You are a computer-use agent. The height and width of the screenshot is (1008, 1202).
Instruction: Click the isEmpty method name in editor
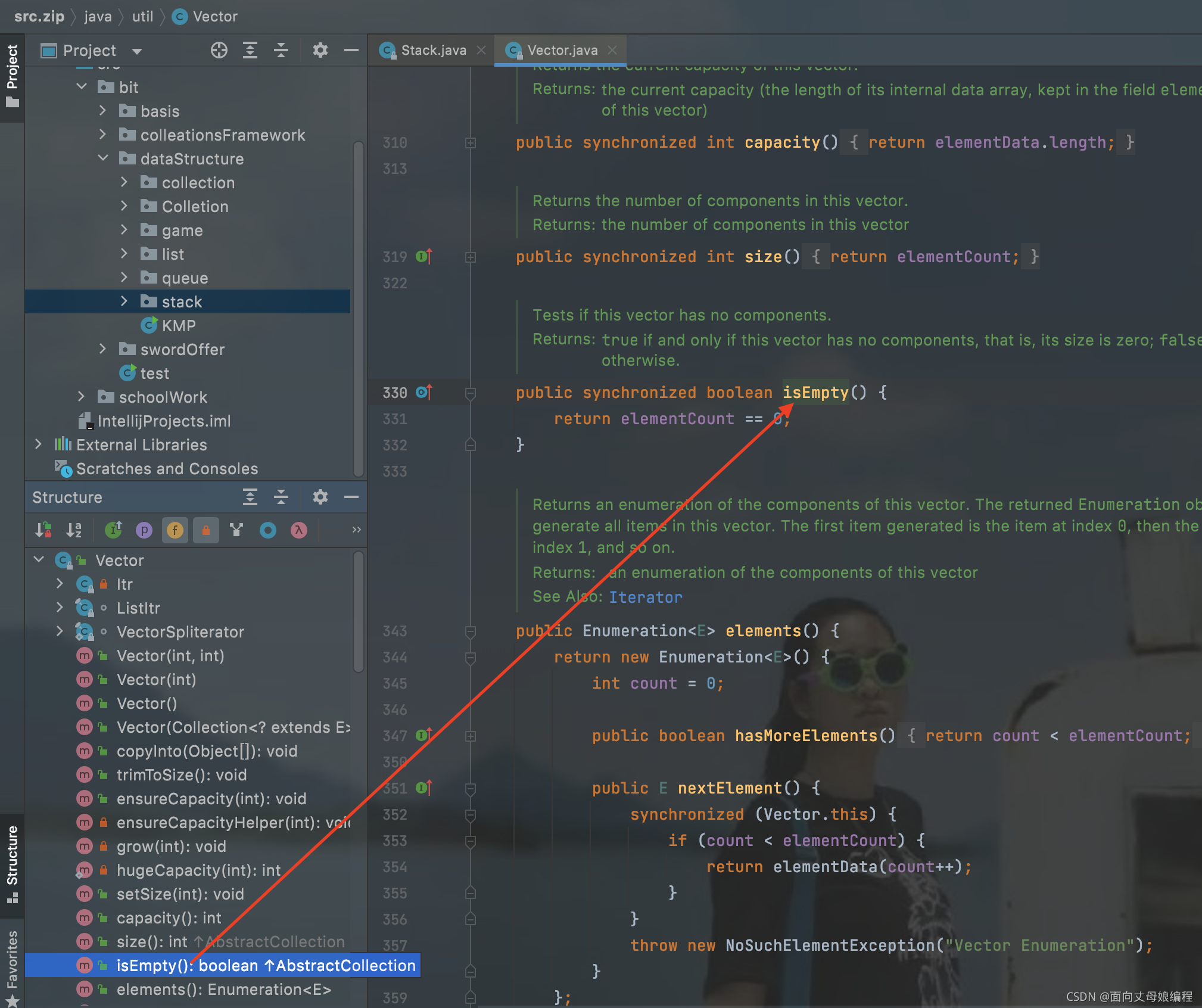(x=815, y=392)
